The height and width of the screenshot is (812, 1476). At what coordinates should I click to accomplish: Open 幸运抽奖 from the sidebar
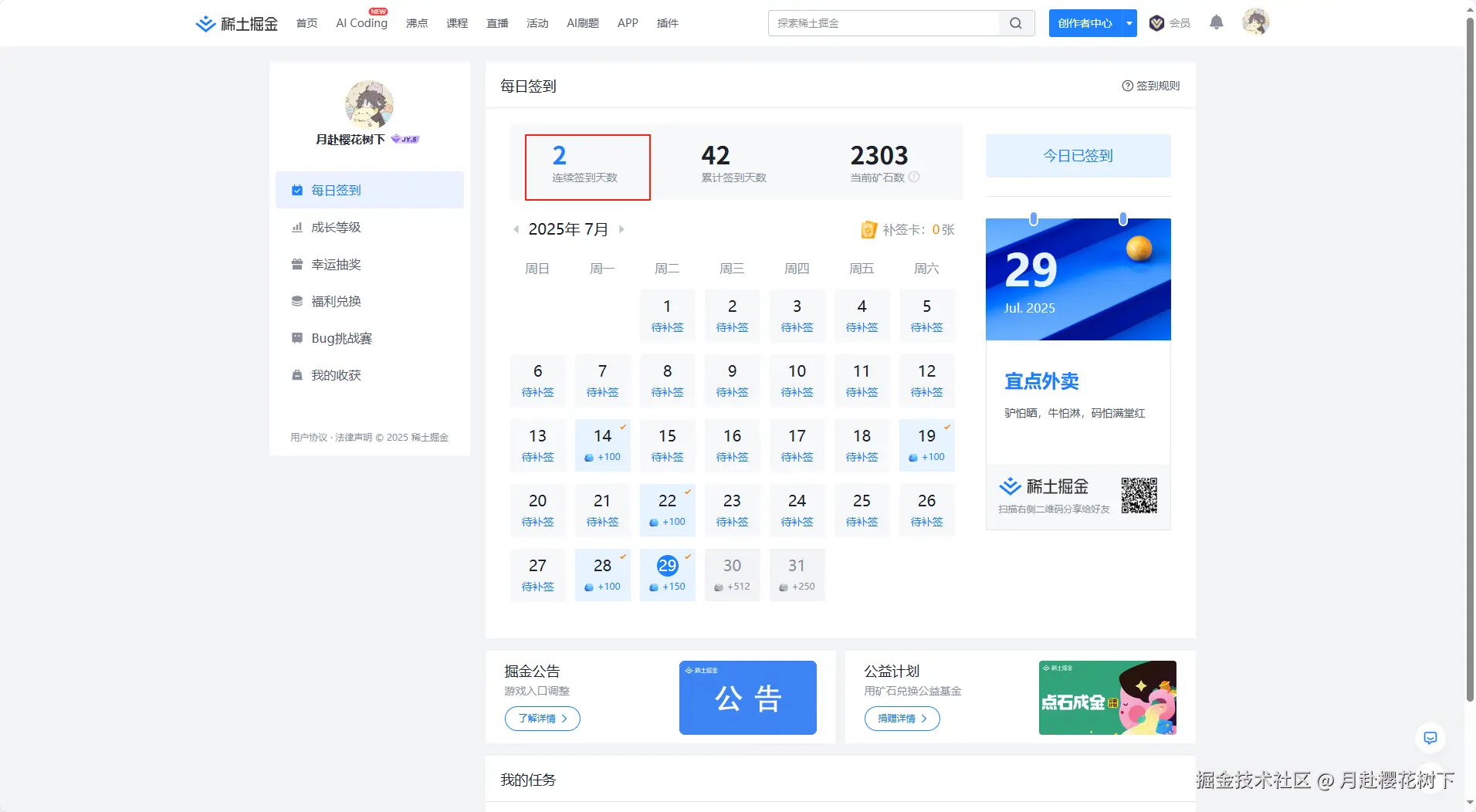(336, 264)
